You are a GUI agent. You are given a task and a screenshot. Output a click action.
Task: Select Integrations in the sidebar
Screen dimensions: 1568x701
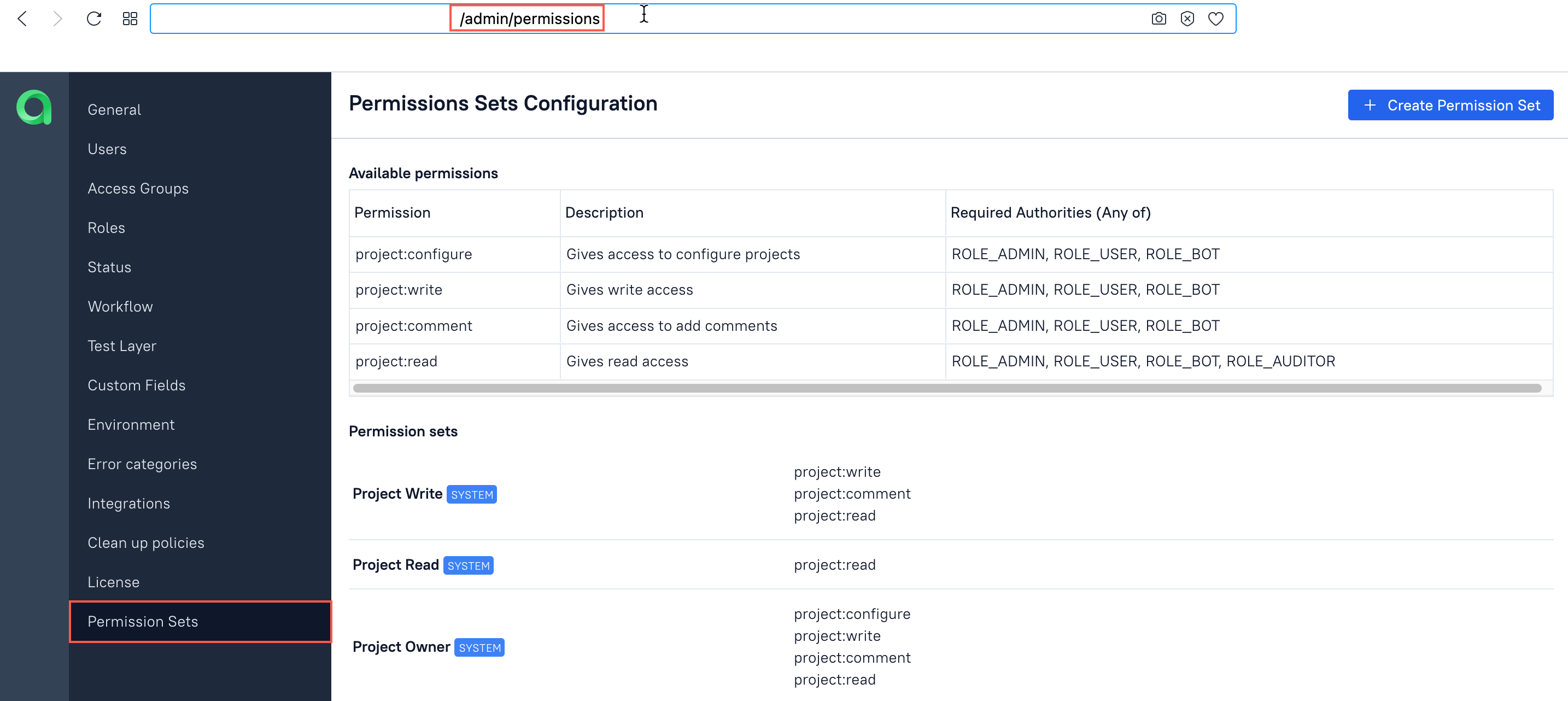(128, 503)
